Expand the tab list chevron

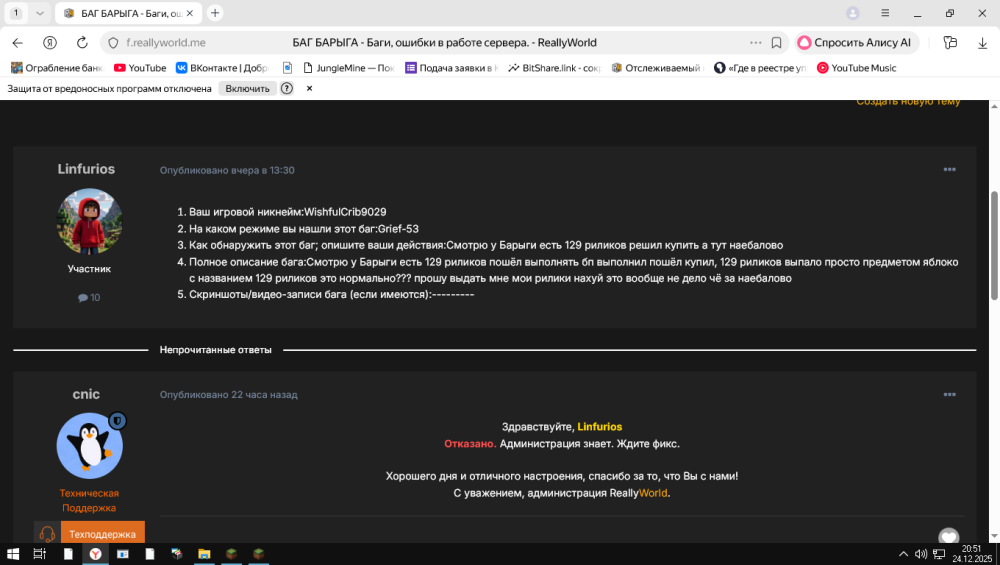(x=40, y=13)
